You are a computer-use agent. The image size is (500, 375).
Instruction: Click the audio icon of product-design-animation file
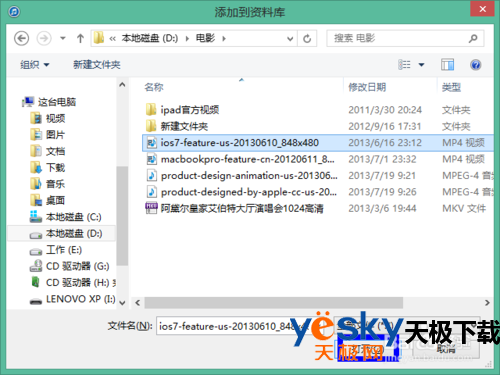(x=152, y=175)
